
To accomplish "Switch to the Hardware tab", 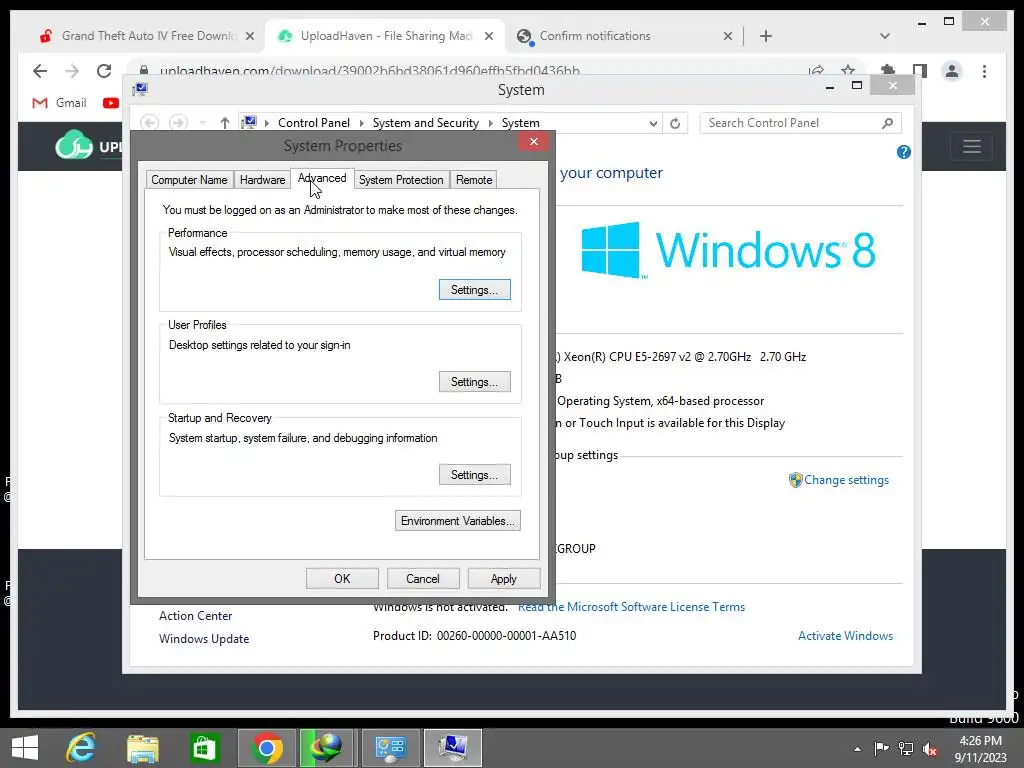I will 262,180.
